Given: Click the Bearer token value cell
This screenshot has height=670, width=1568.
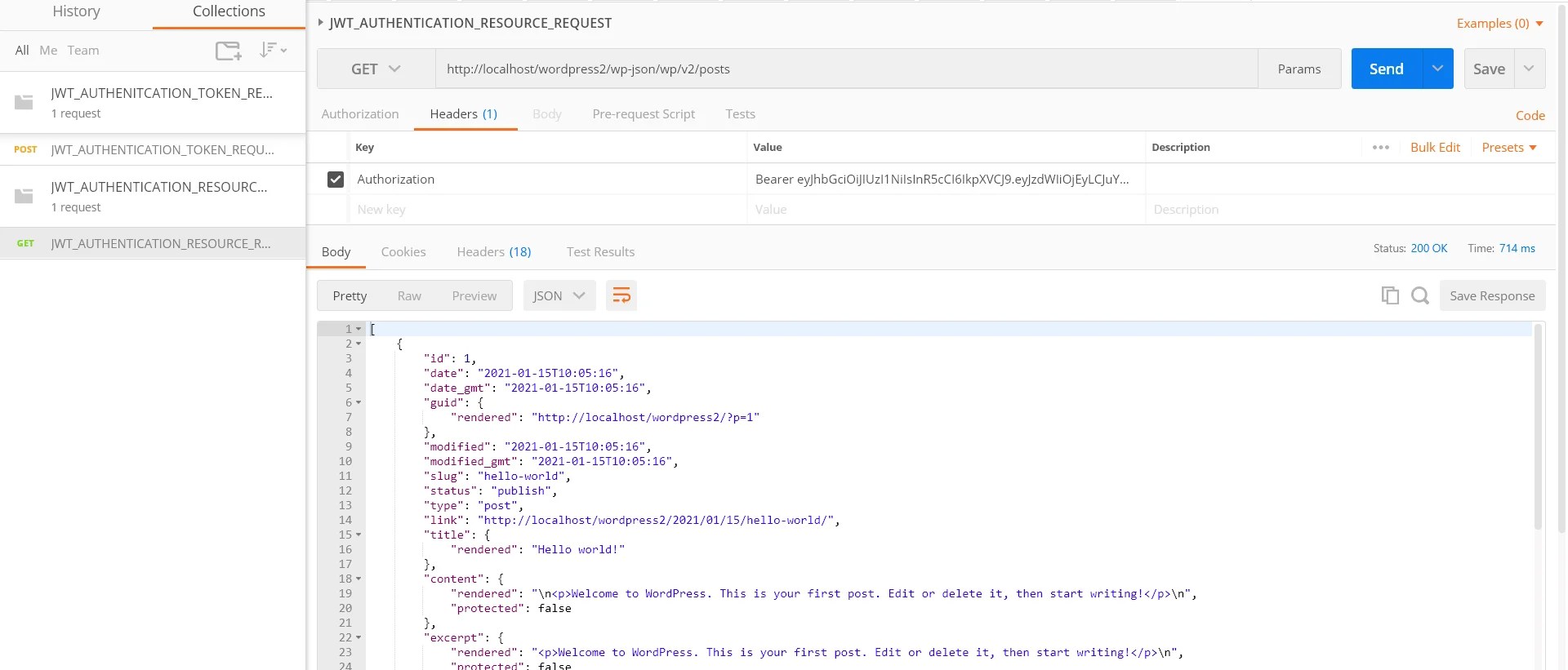Looking at the screenshot, I should coord(947,180).
